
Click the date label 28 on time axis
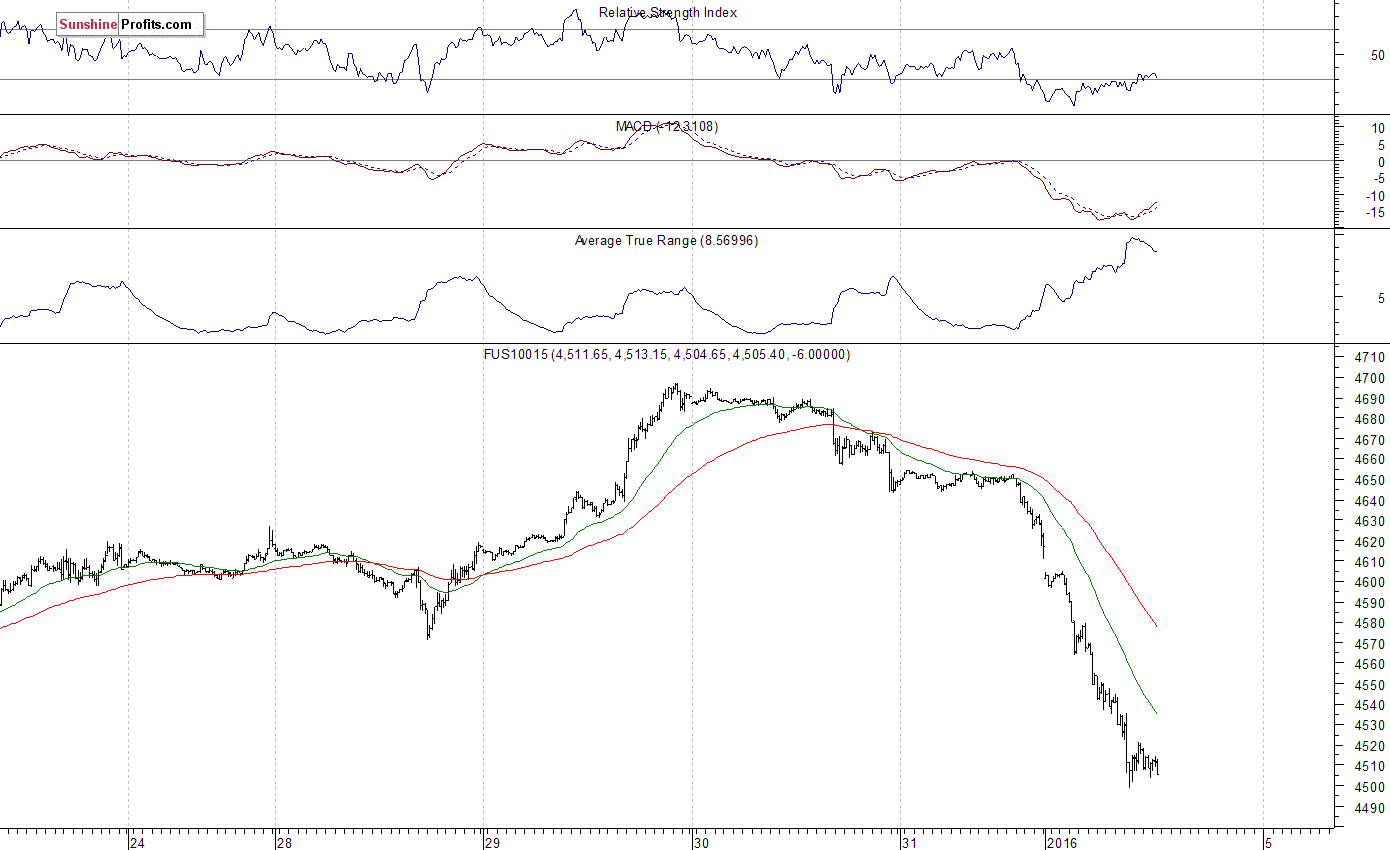pyautogui.click(x=285, y=843)
